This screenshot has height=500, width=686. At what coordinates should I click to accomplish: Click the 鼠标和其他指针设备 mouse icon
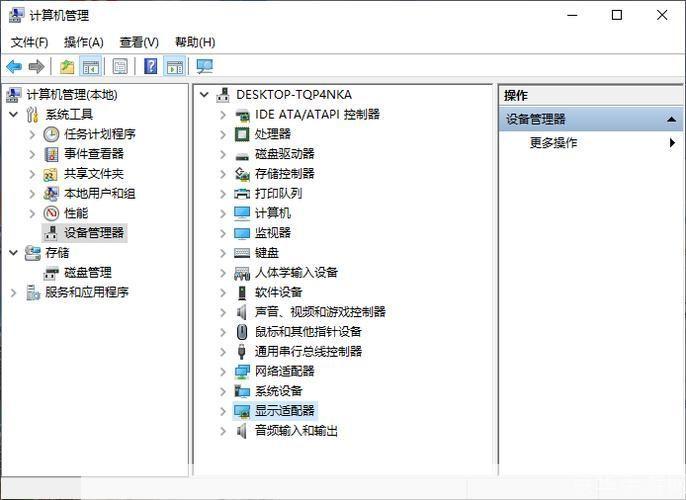click(242, 332)
